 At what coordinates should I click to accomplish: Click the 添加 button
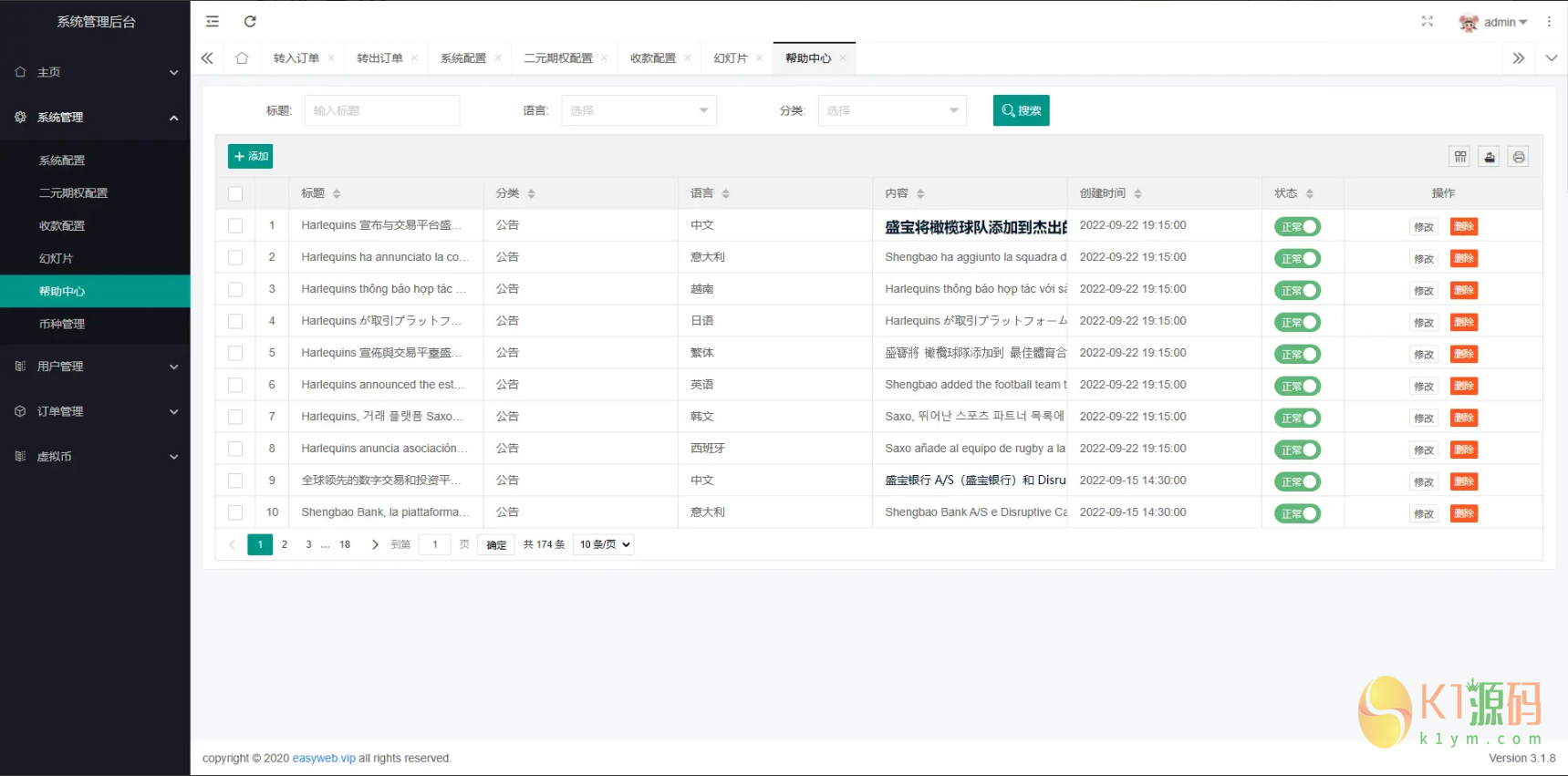point(251,157)
